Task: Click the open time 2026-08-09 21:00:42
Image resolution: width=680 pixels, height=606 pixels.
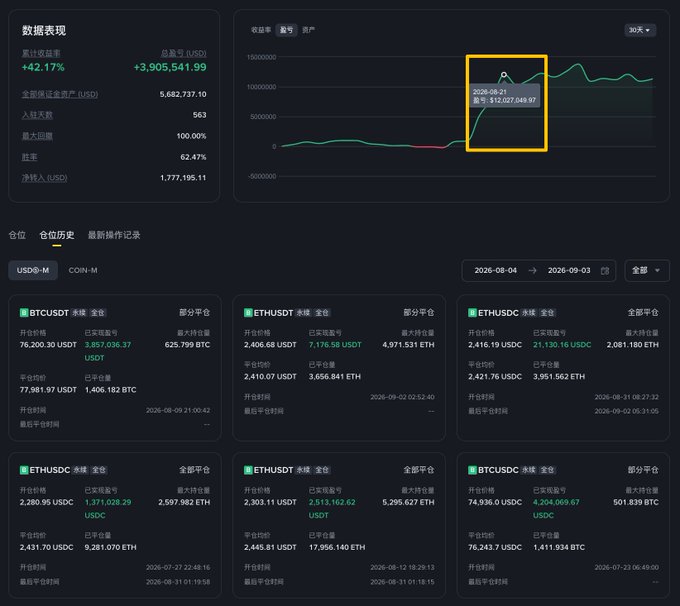Action: [x=178, y=410]
